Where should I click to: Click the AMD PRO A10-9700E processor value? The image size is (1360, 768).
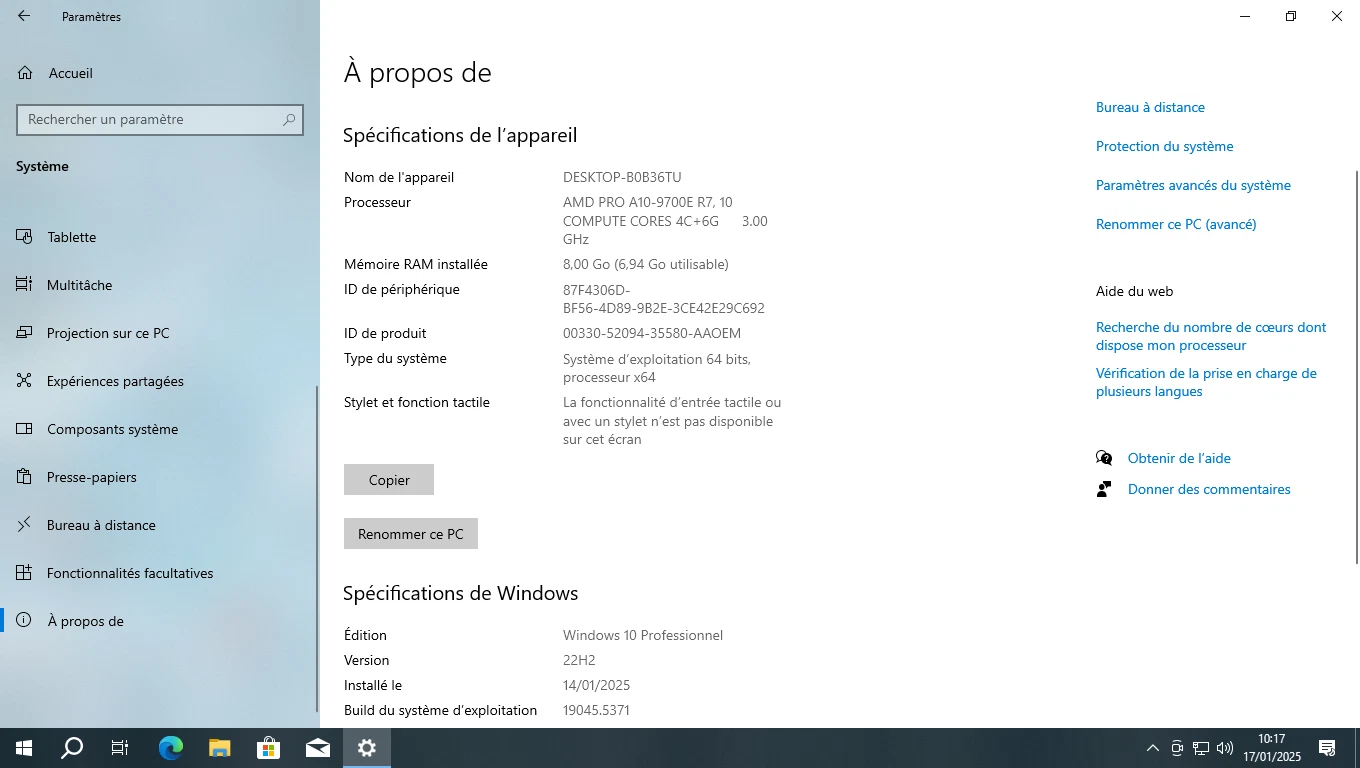pyautogui.click(x=665, y=221)
